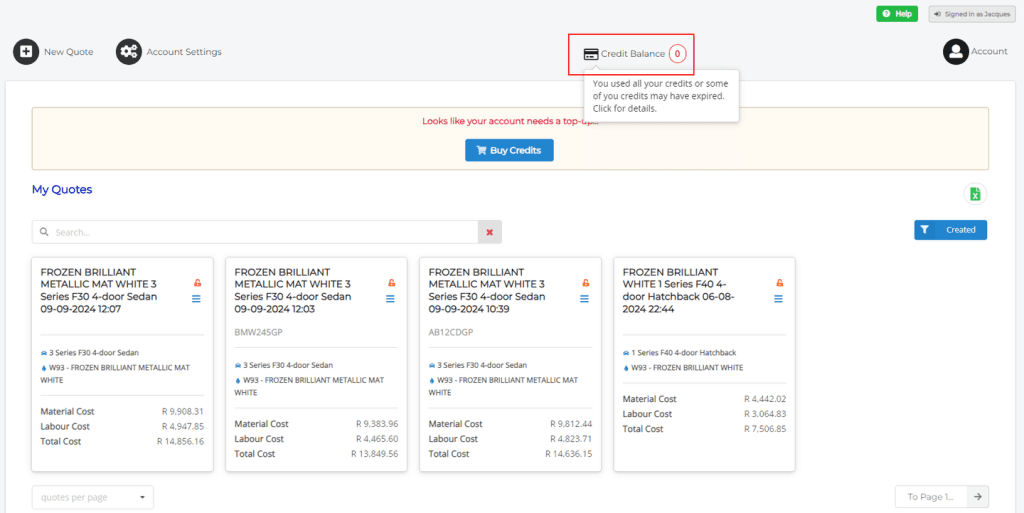Expand the quotes per page dropdown

point(93,497)
